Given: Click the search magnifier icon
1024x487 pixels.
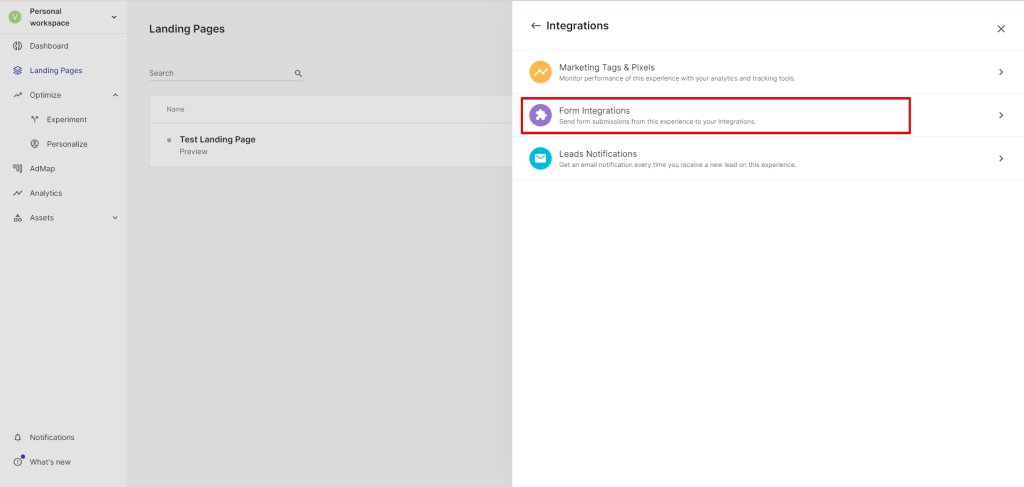Looking at the screenshot, I should (298, 74).
